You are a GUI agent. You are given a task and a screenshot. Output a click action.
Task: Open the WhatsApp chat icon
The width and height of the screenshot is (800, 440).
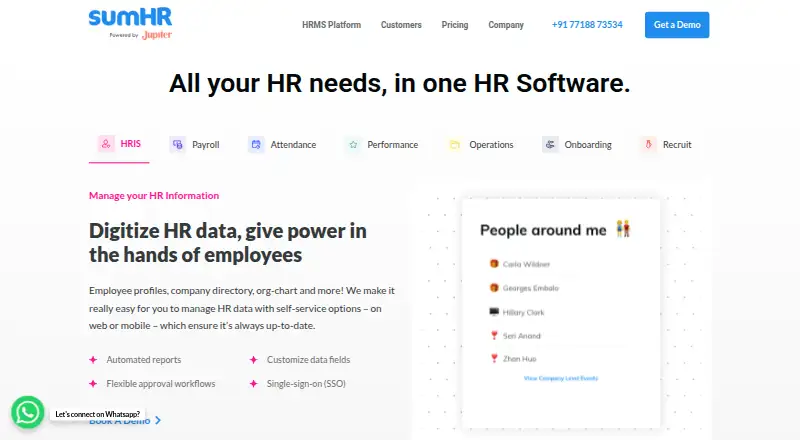coord(28,412)
